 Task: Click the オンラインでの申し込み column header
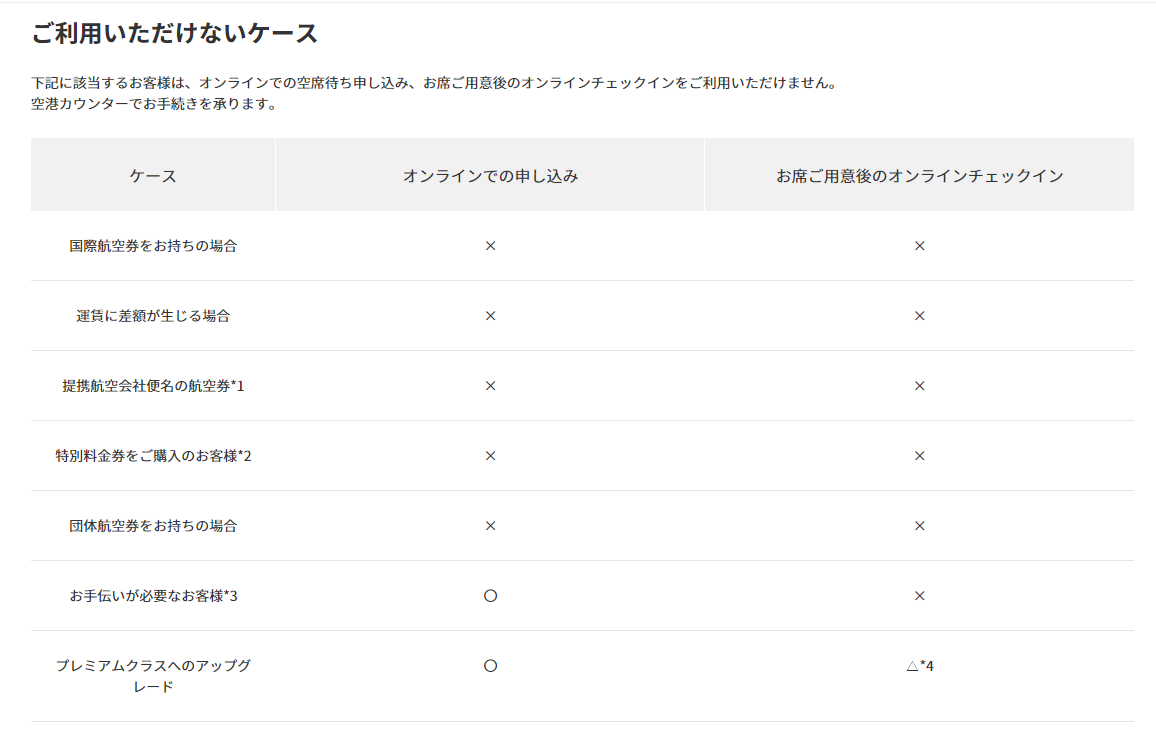coord(490,176)
